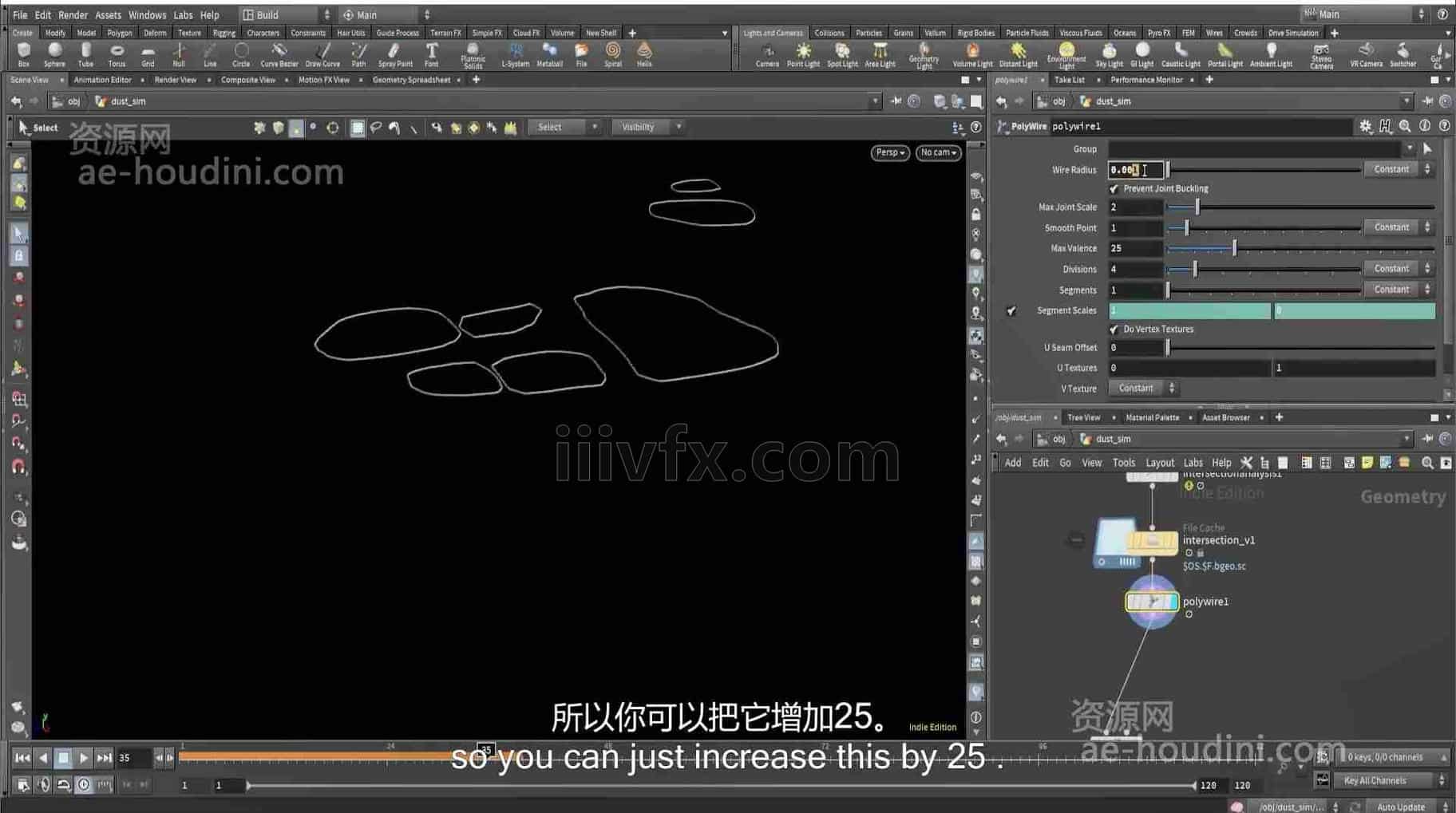Click the Divisions slider
This screenshot has width=1456, height=813.
pyautogui.click(x=1264, y=269)
